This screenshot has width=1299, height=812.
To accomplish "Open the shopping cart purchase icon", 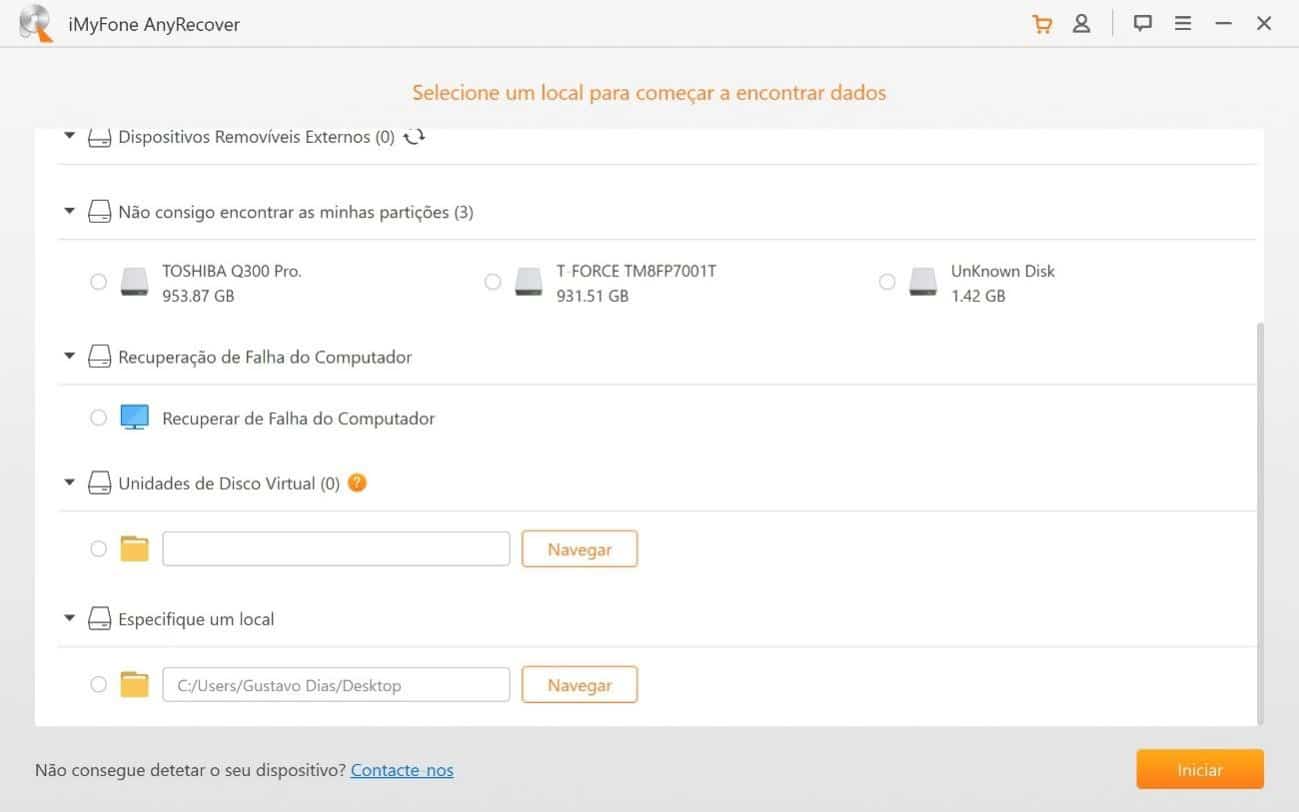I will point(1042,24).
